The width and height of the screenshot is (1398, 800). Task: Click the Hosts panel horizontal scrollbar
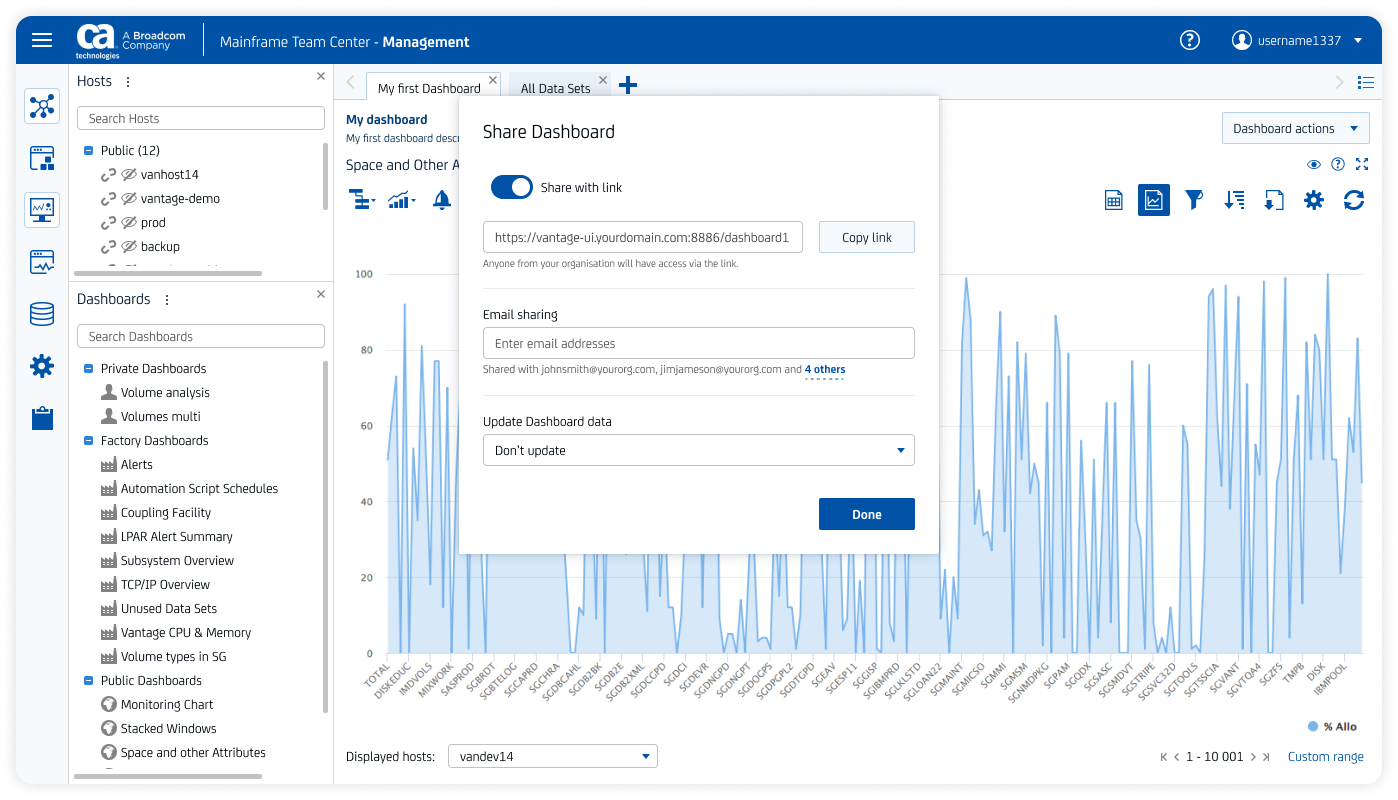coord(168,273)
